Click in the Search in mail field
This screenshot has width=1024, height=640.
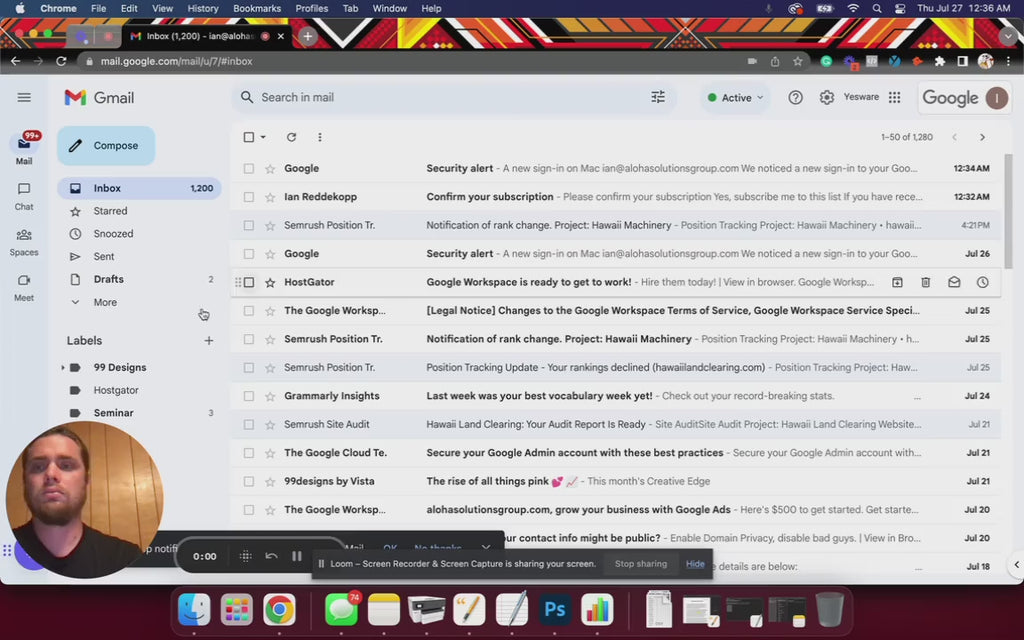pos(453,97)
